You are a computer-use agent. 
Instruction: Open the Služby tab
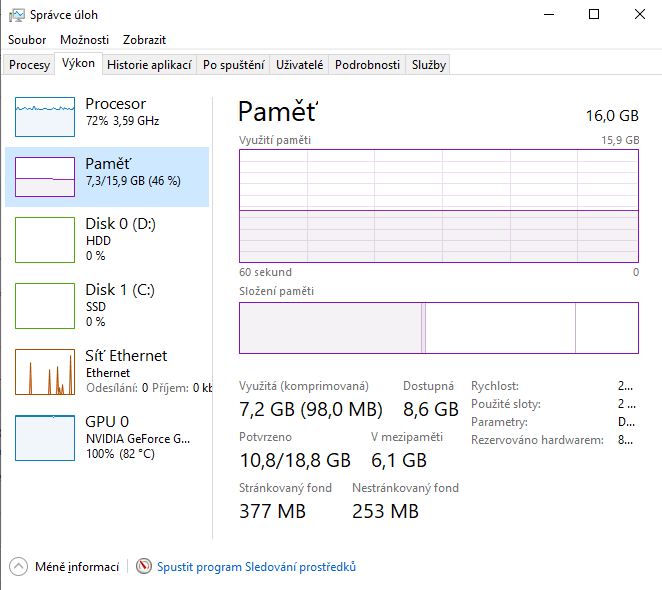coord(429,65)
